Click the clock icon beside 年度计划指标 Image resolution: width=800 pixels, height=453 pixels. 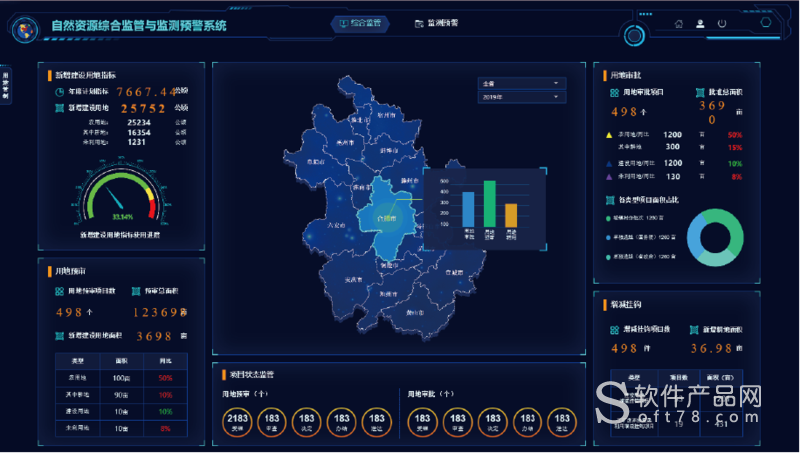(58, 91)
